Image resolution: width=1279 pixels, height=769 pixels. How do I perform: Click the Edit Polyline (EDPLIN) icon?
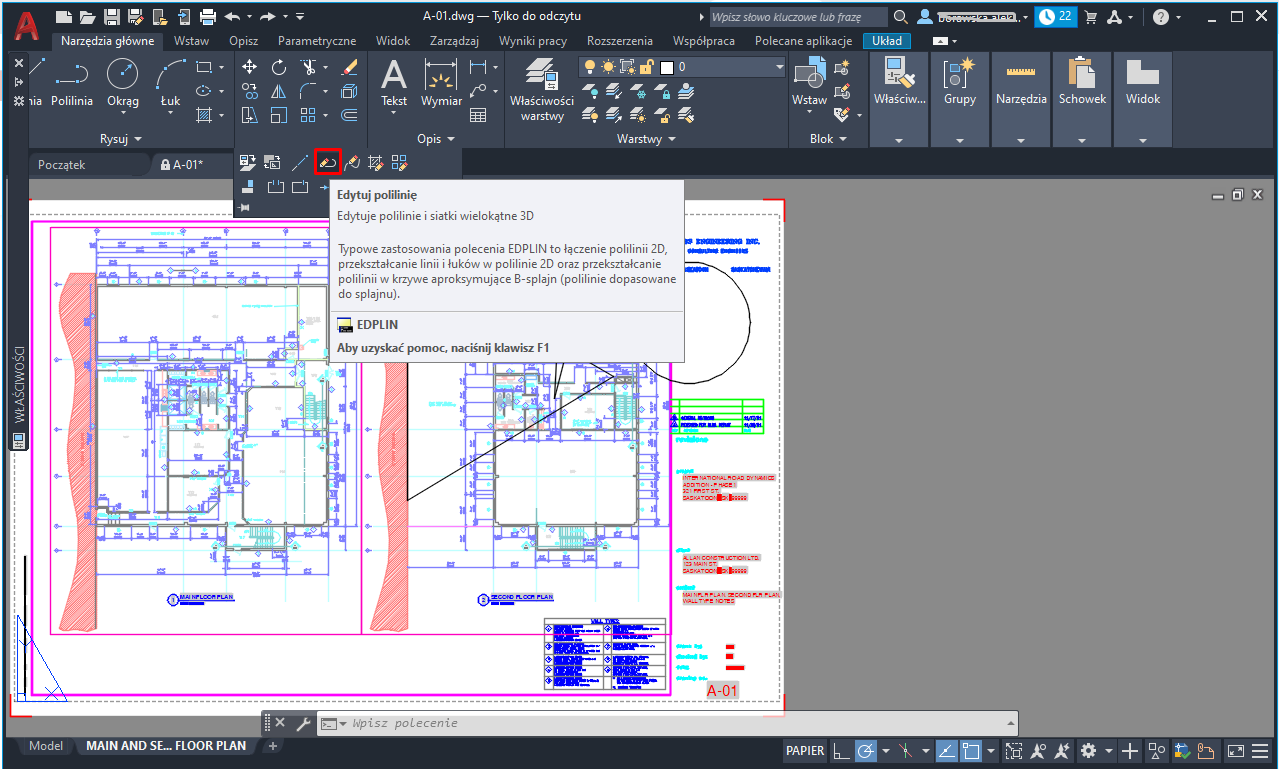pyautogui.click(x=327, y=162)
